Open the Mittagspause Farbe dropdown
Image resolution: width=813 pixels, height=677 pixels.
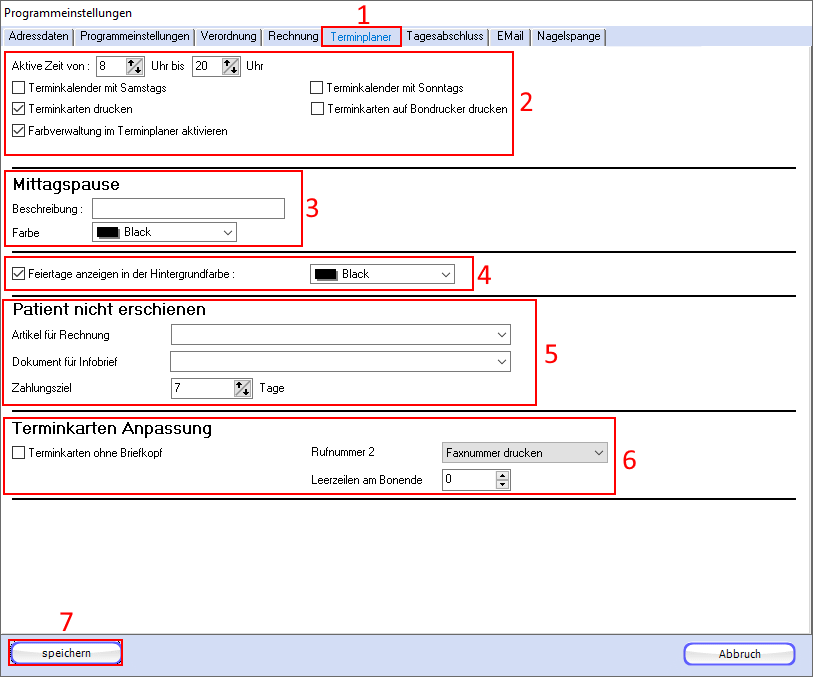(x=164, y=232)
